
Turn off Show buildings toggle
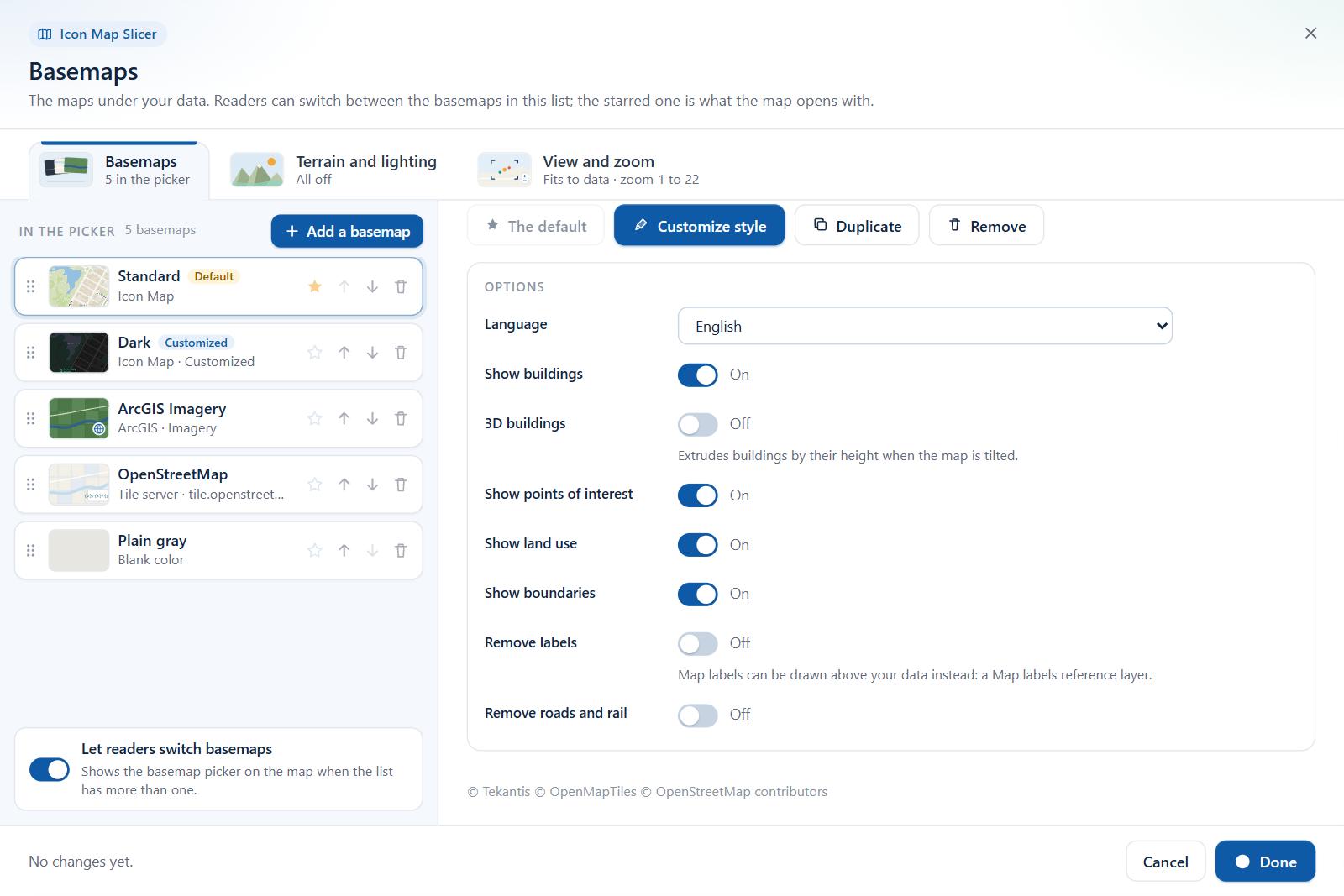coord(698,375)
